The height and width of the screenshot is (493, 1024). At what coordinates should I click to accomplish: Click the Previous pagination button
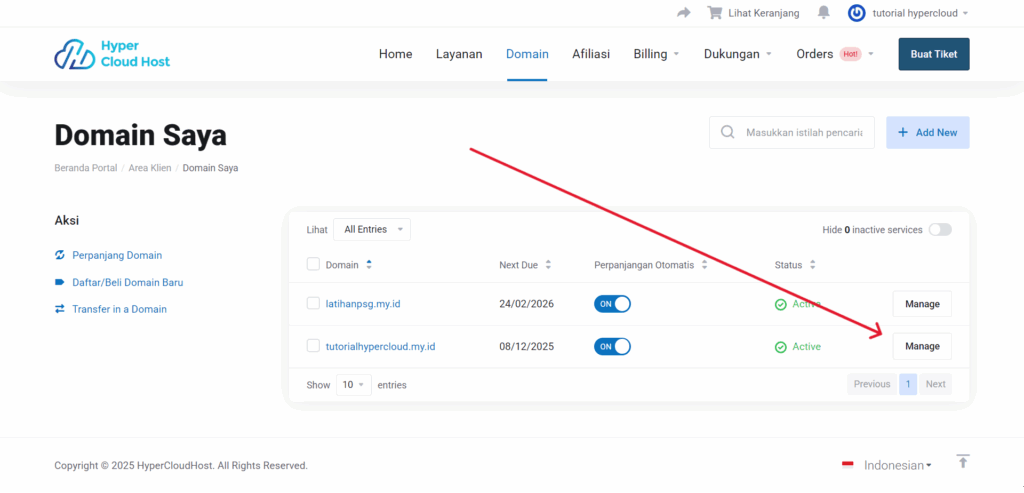[872, 385]
